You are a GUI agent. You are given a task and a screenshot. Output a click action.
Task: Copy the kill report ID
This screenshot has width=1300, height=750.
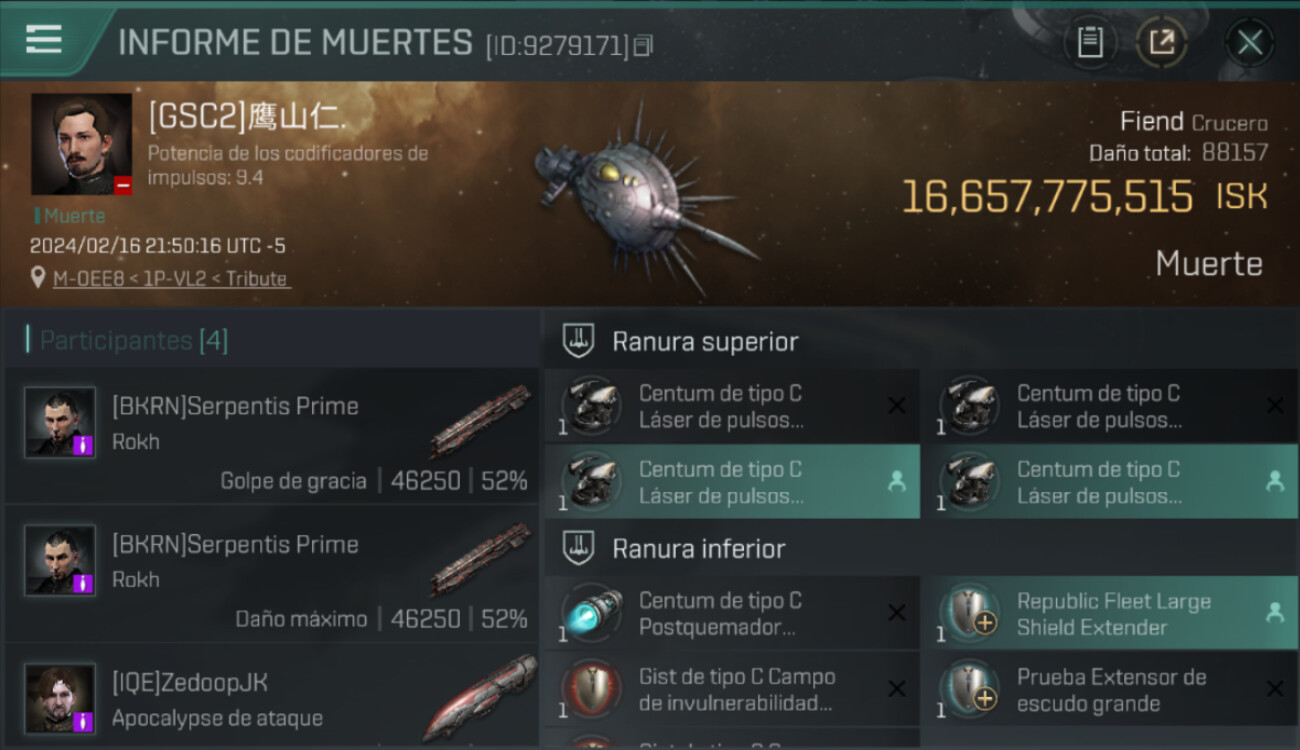(643, 45)
